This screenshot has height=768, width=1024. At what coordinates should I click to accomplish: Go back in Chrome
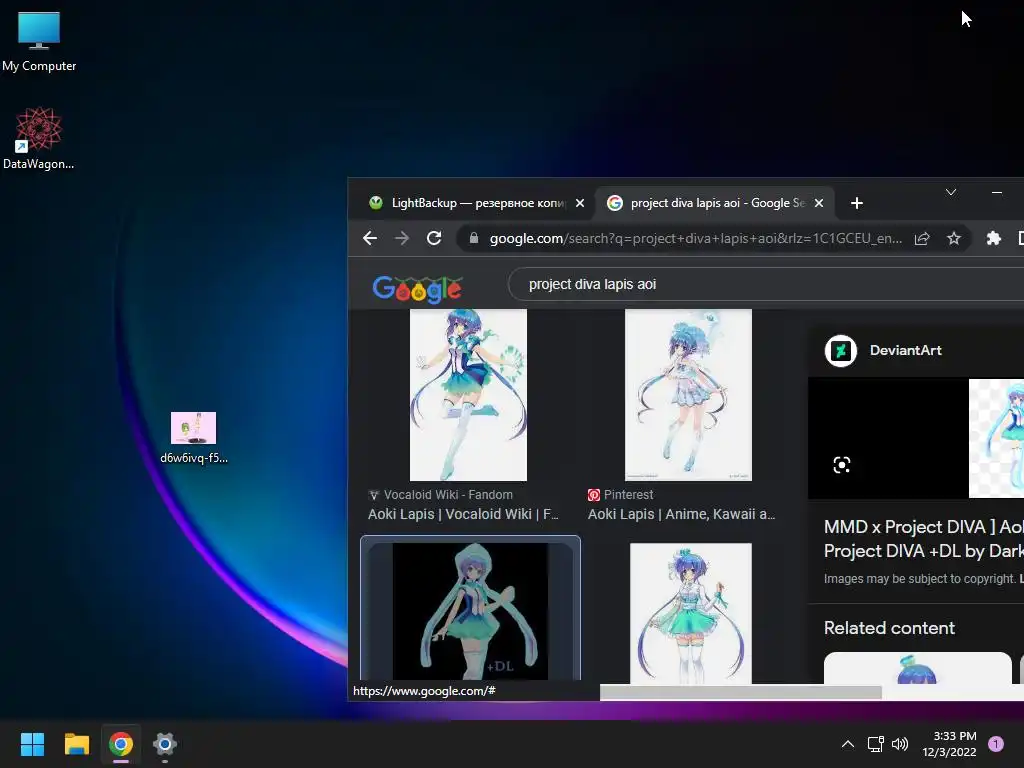370,238
